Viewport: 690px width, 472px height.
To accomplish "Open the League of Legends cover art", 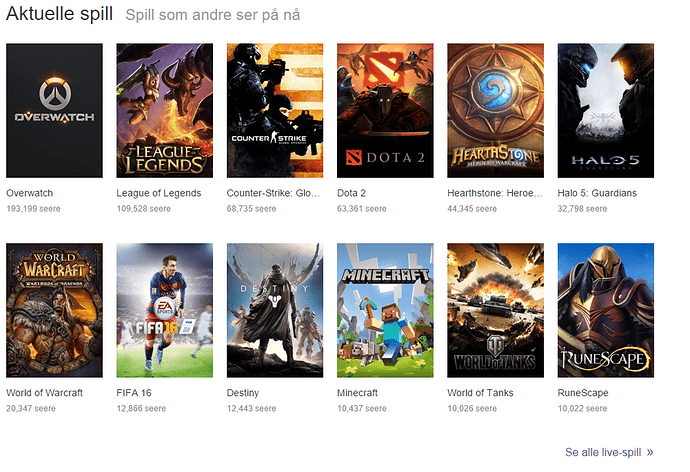I will coord(165,110).
